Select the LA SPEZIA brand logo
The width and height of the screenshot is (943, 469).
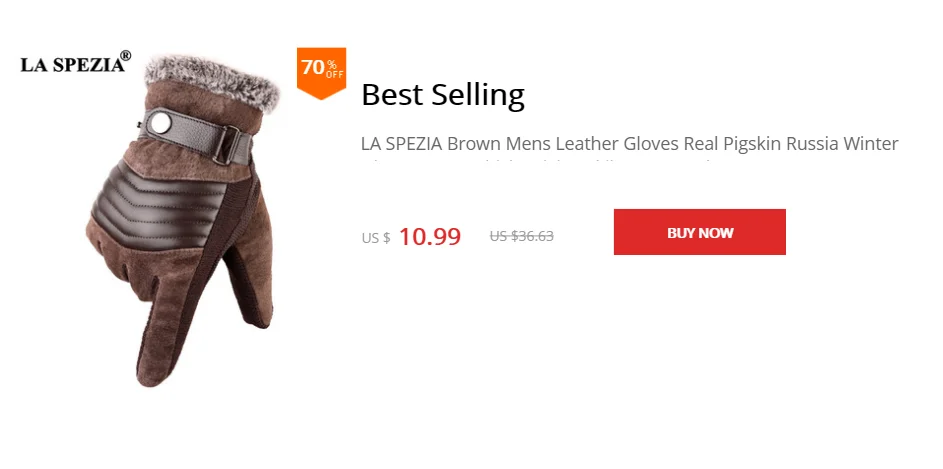click(75, 62)
